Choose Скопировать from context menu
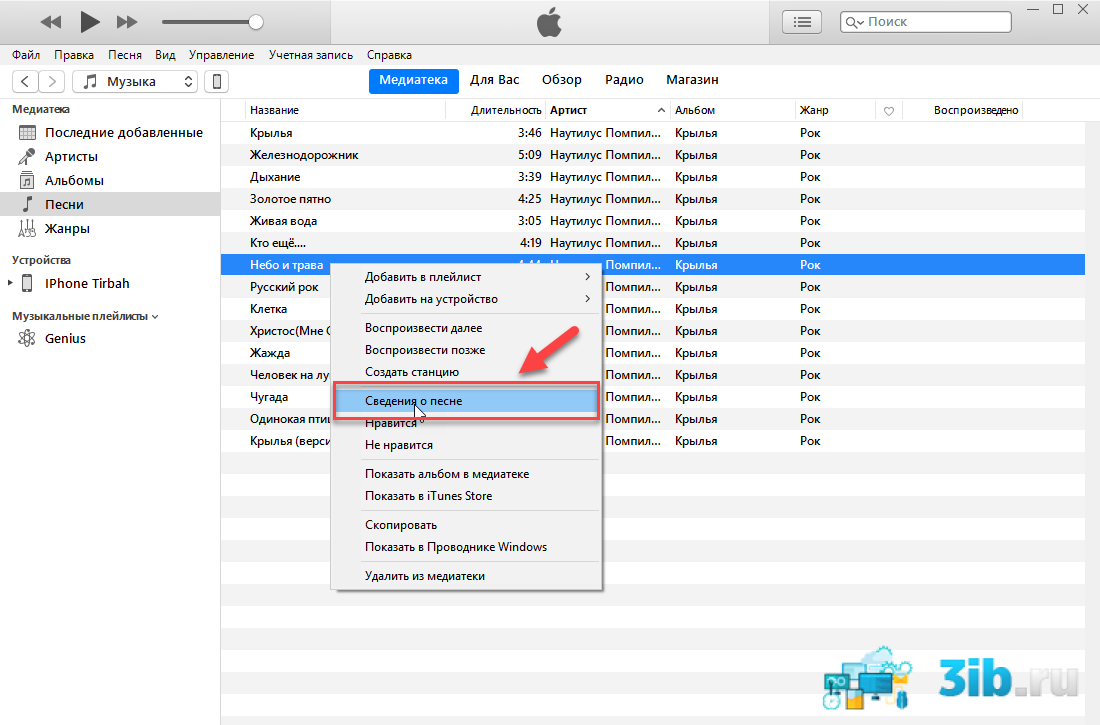This screenshot has width=1100, height=725. point(467,525)
